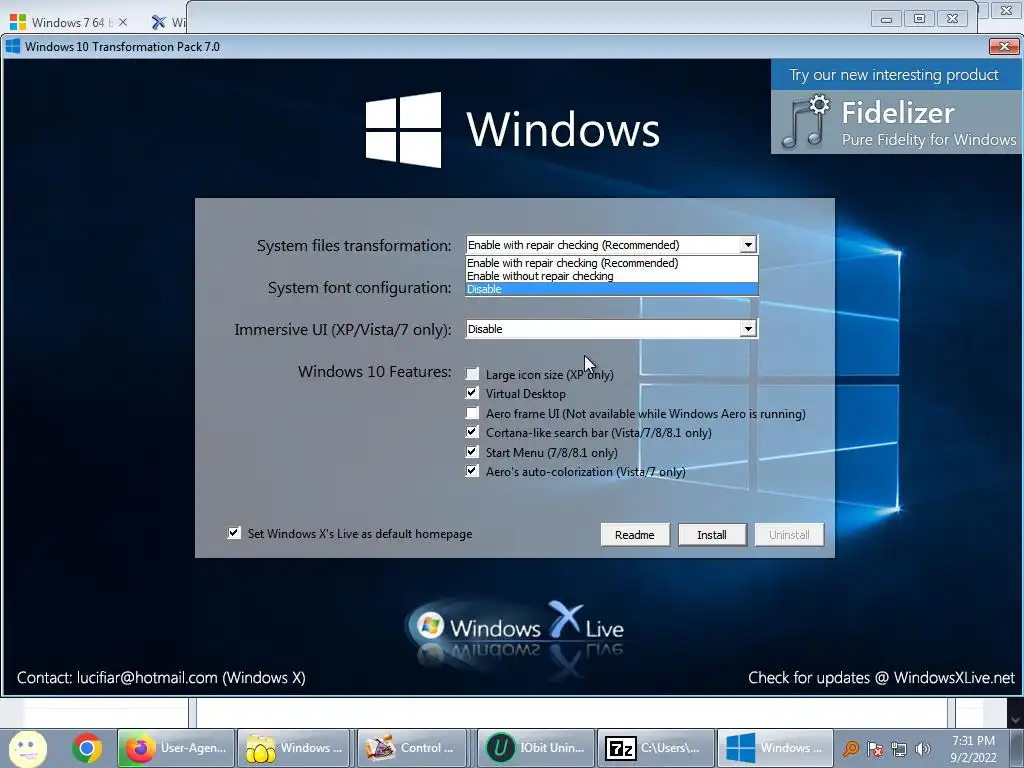
Task: Launch Chrome from the taskbar
Action: [x=87, y=748]
